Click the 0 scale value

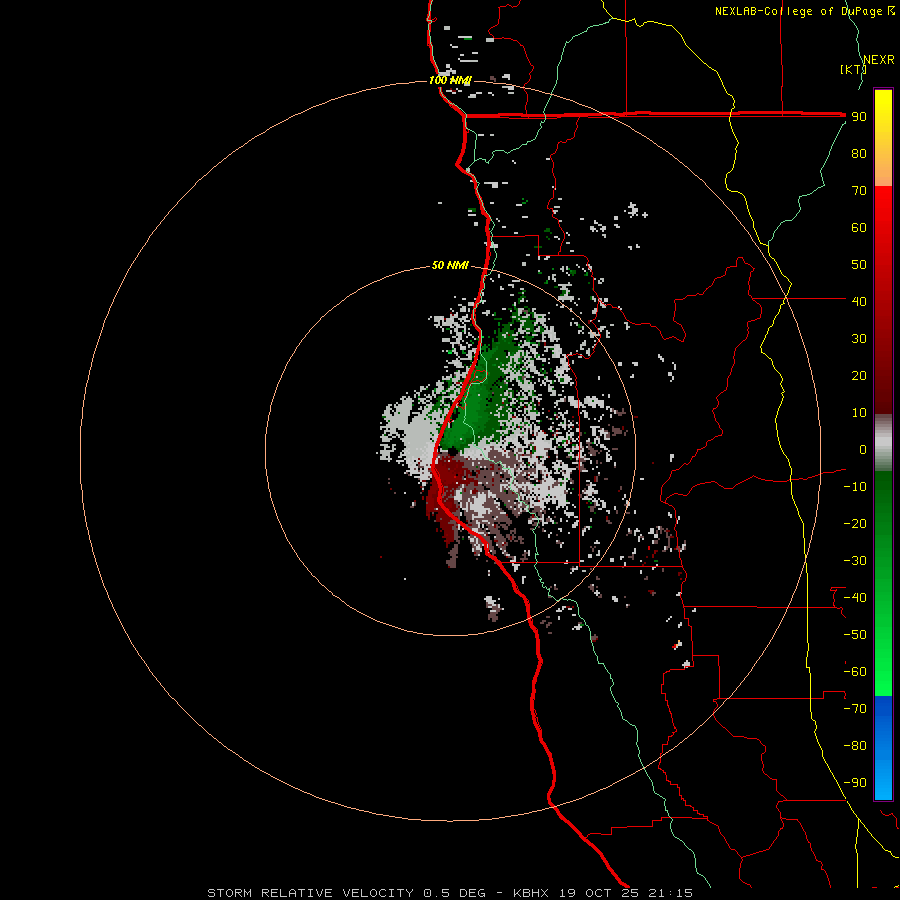point(863,450)
